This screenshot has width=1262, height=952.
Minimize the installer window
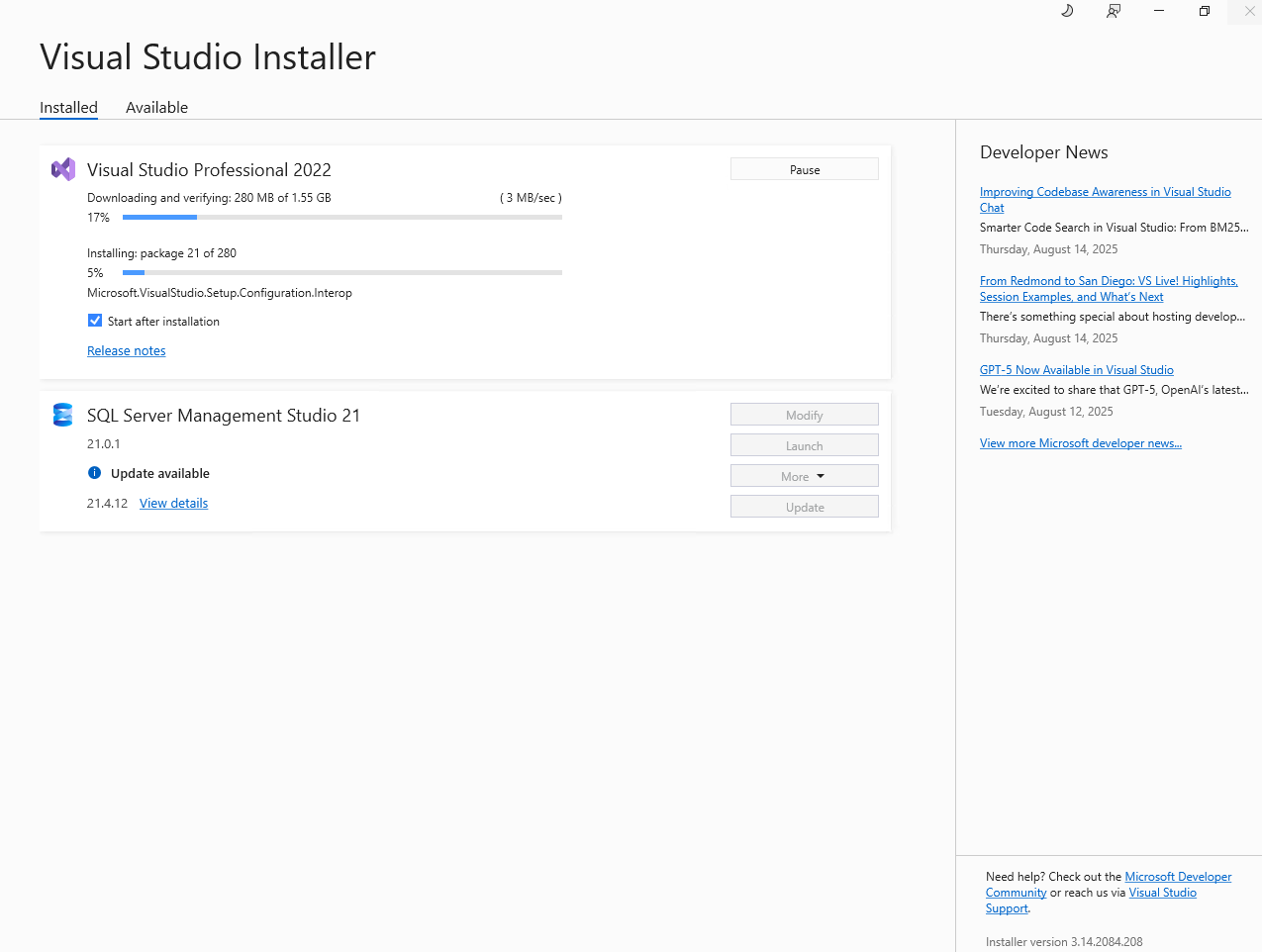point(1159,11)
